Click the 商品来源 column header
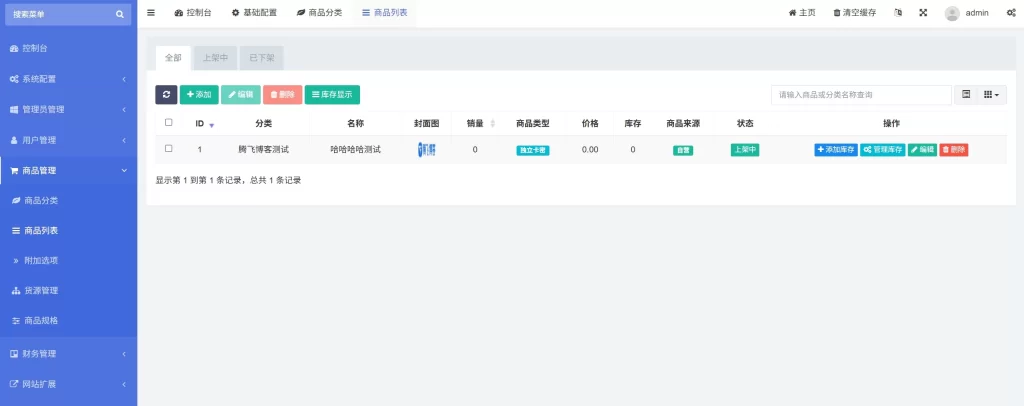 tap(683, 123)
